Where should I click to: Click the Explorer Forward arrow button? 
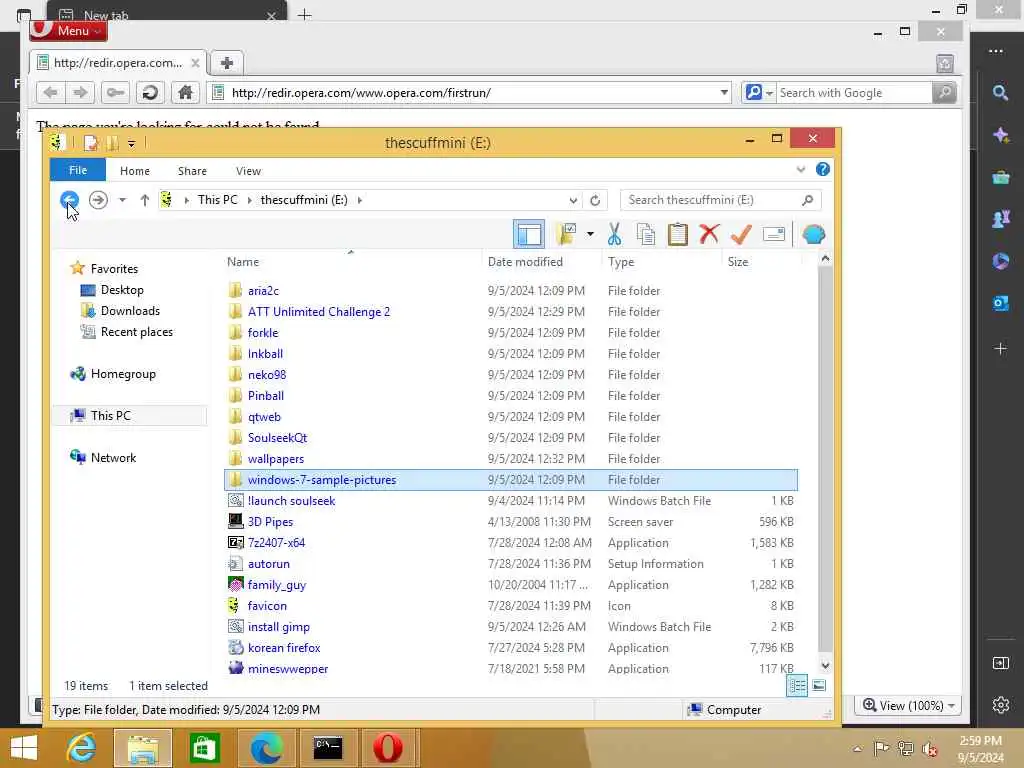(x=98, y=200)
